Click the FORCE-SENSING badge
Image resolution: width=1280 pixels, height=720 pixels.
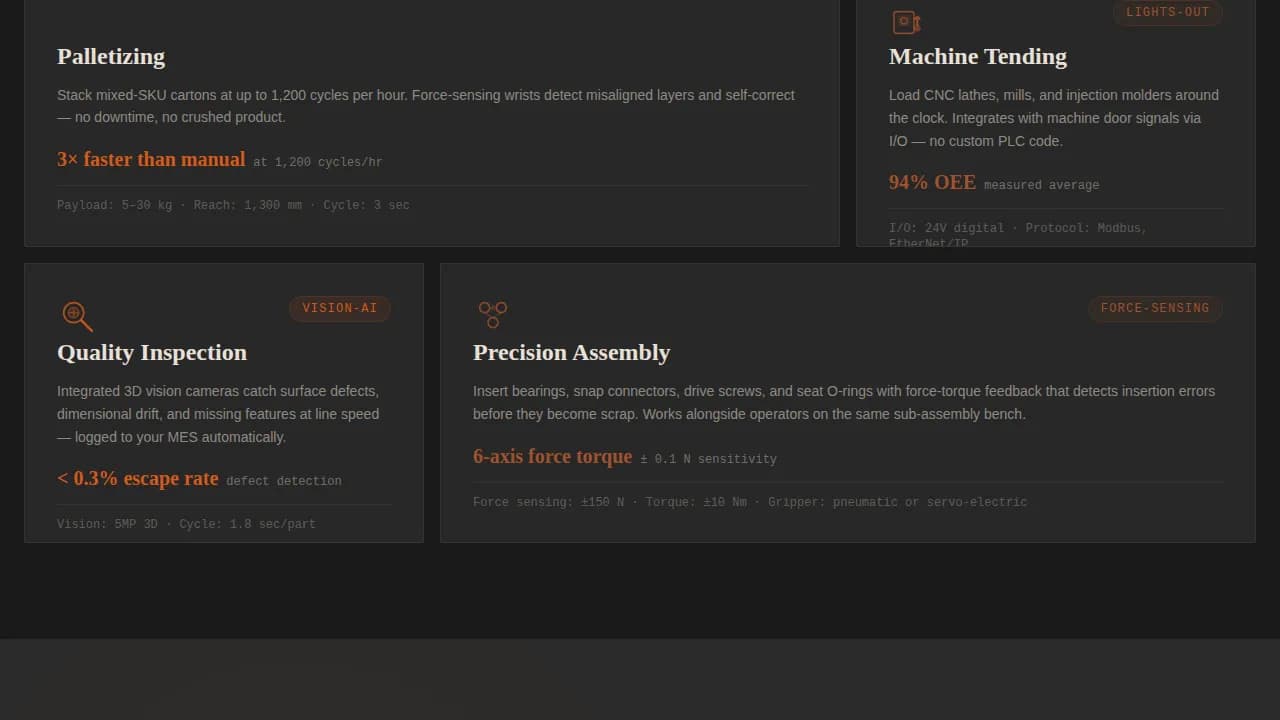coord(1155,308)
